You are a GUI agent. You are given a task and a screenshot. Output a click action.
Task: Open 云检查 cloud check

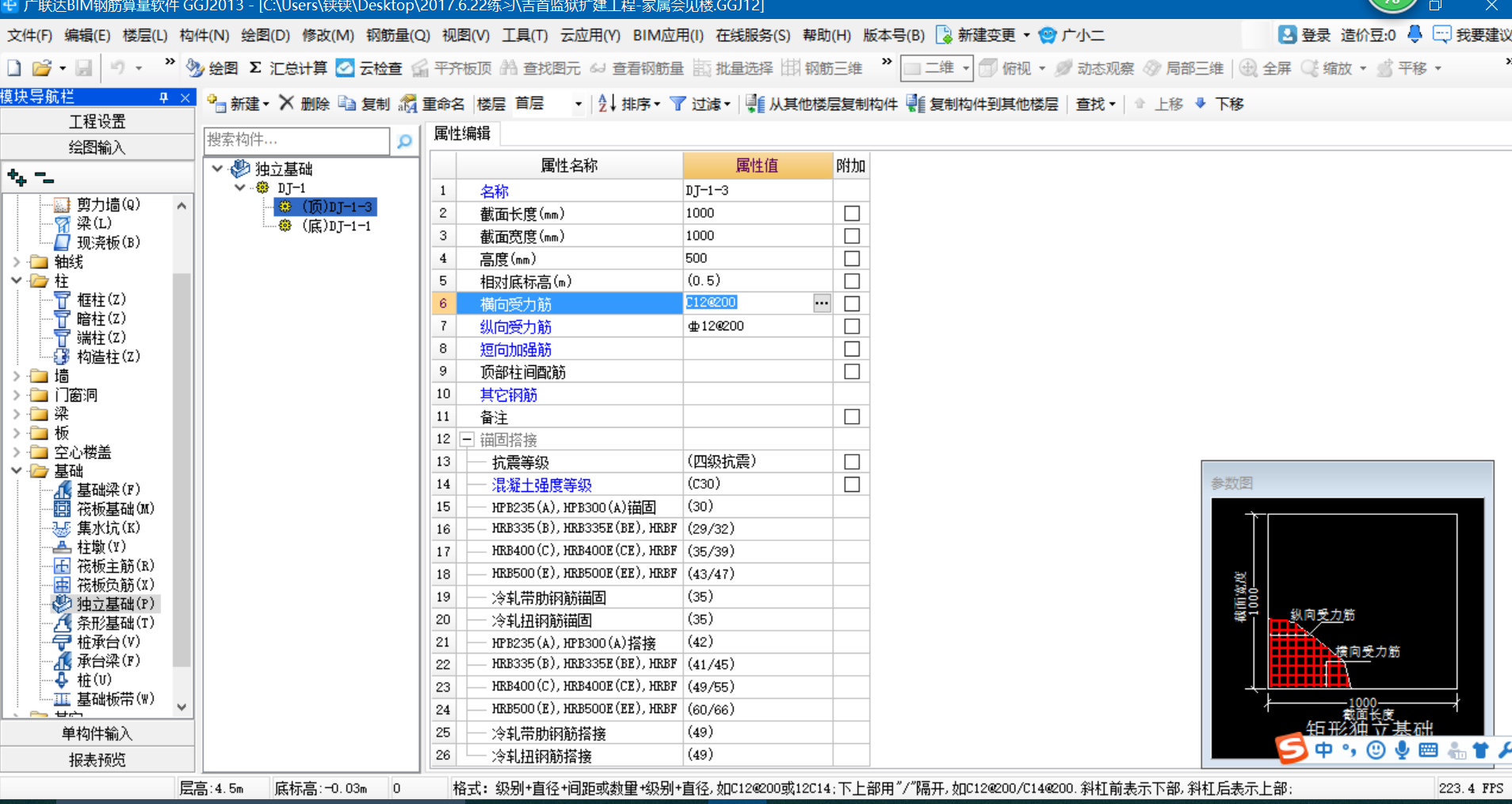pyautogui.click(x=369, y=68)
